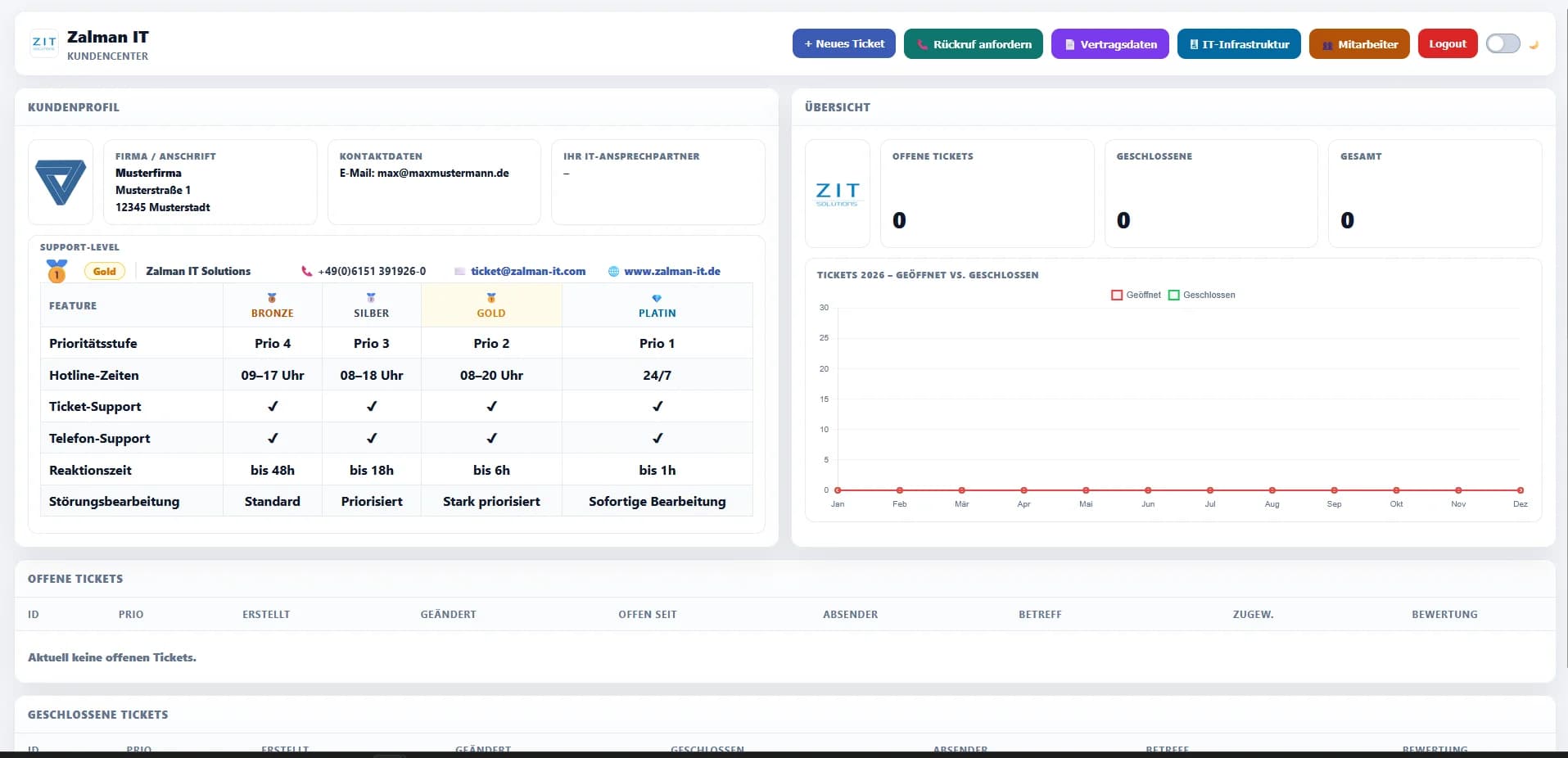Image resolution: width=1568 pixels, height=758 pixels.
Task: Click the red Logout button
Action: (x=1447, y=43)
